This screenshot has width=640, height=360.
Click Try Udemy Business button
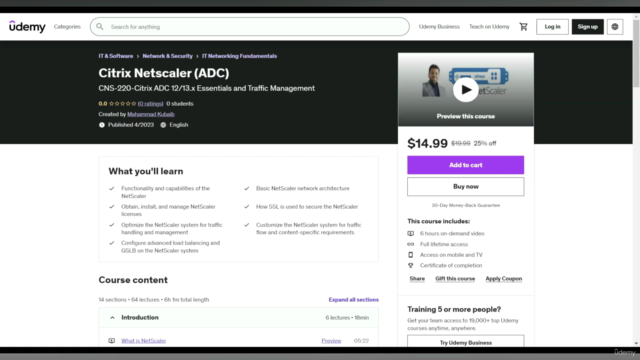(x=465, y=342)
